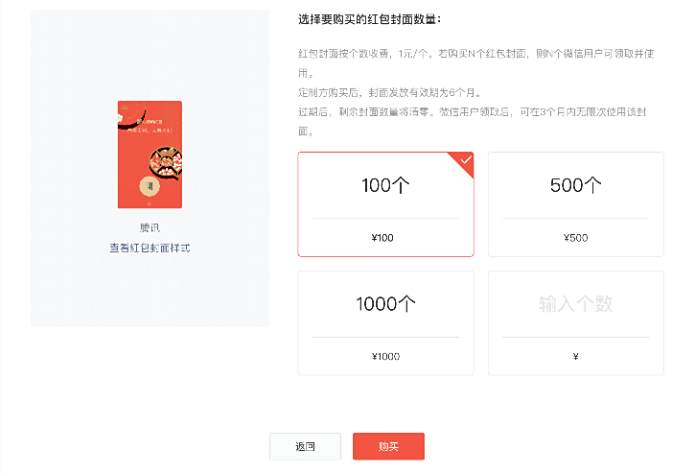Viewport: 689px width, 475px height.
Task: Click the ¥100 price label
Action: [x=382, y=238]
